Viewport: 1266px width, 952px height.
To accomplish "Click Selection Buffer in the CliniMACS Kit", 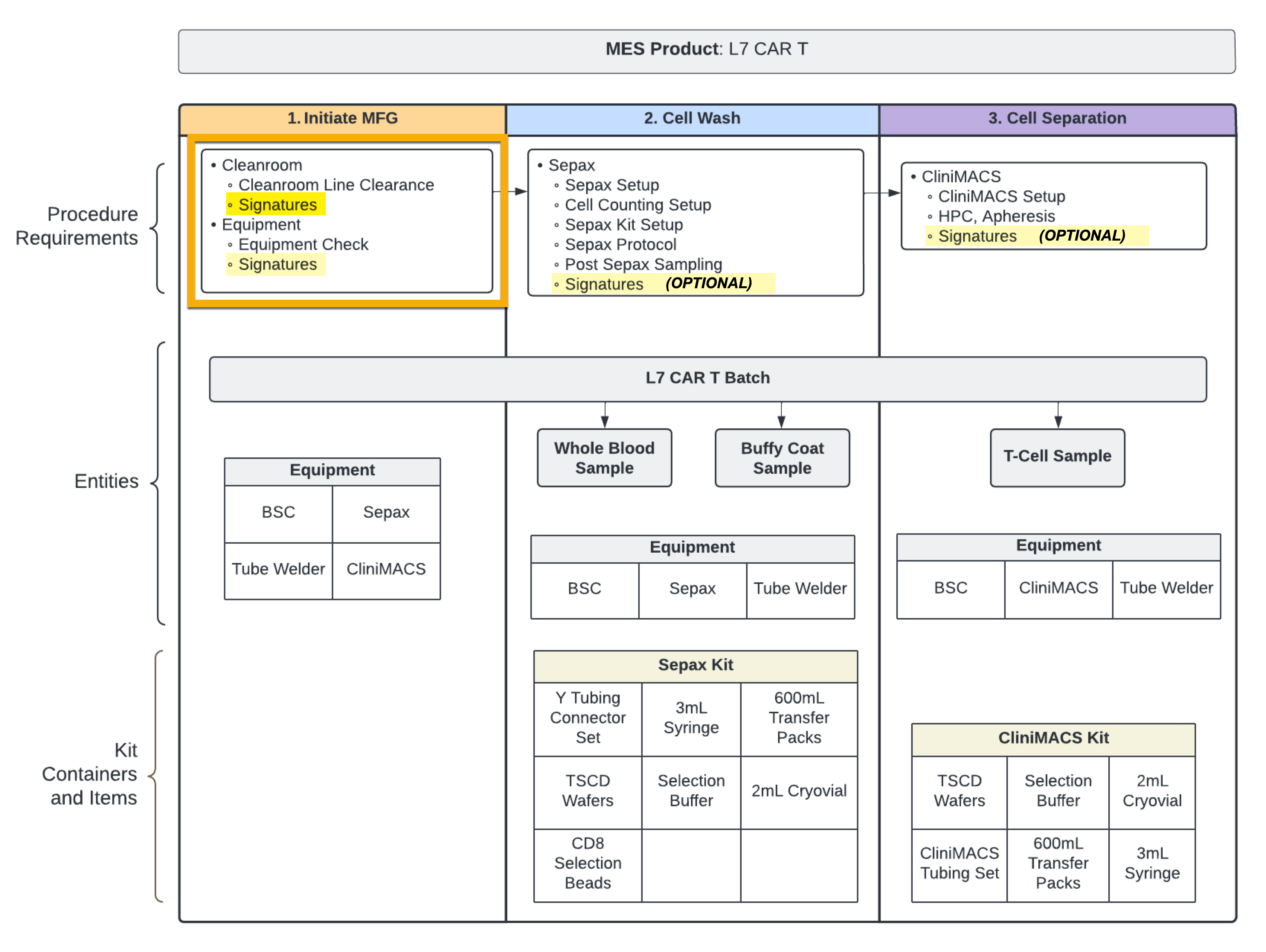I will [1058, 792].
